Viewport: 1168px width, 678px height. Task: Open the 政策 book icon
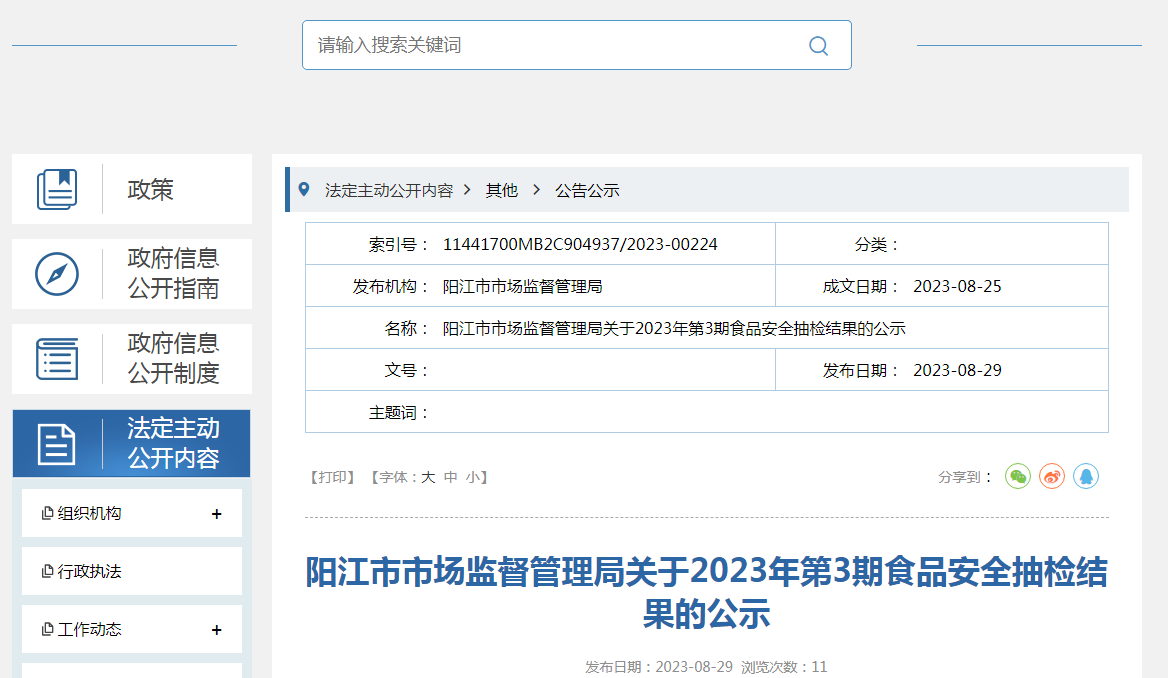click(x=57, y=189)
